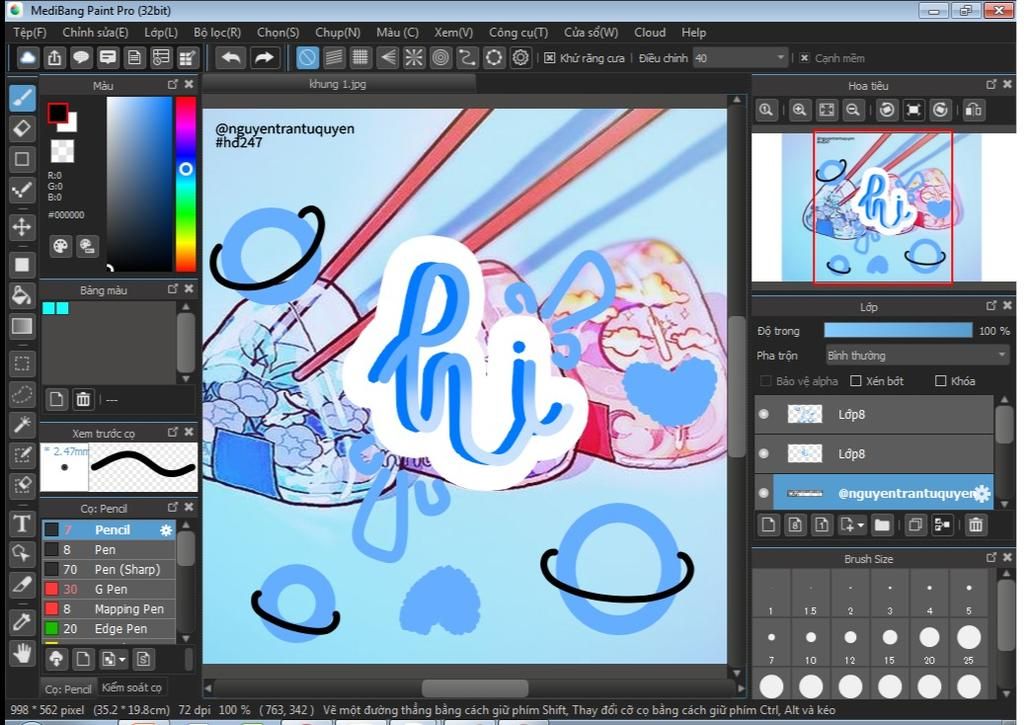
Task: Zoom in on the Navigator panel
Action: click(799, 110)
